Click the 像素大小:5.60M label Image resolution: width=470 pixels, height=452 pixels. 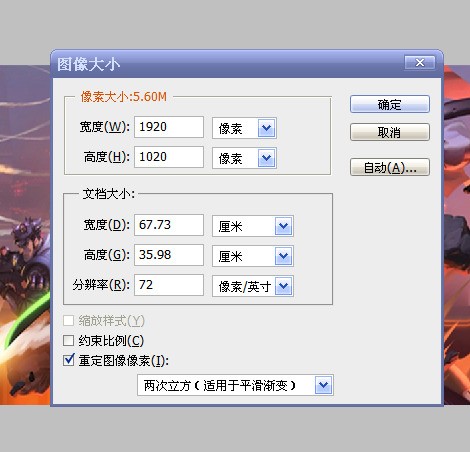pos(123,97)
